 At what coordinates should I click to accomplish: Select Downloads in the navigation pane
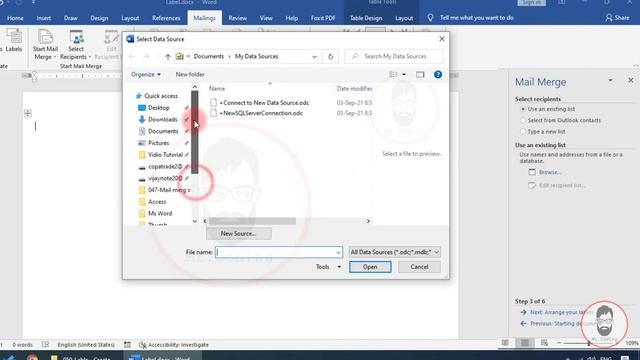[162, 120]
